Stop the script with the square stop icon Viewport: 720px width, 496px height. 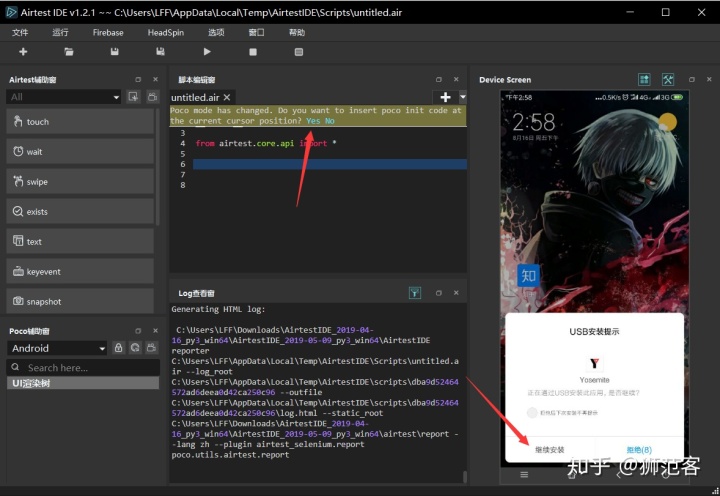[253, 52]
